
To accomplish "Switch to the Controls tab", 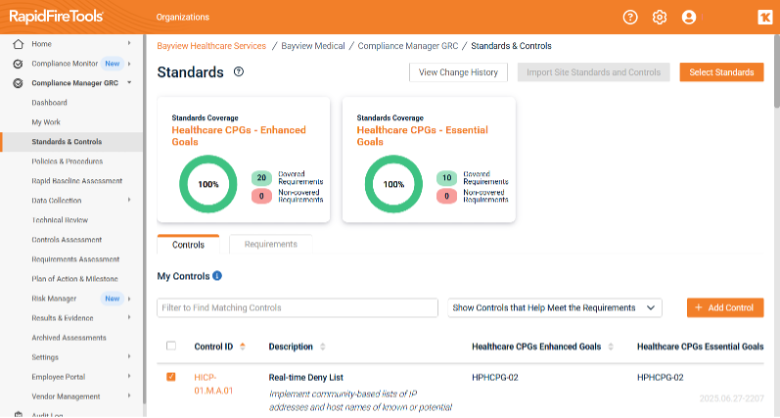I will 188,244.
